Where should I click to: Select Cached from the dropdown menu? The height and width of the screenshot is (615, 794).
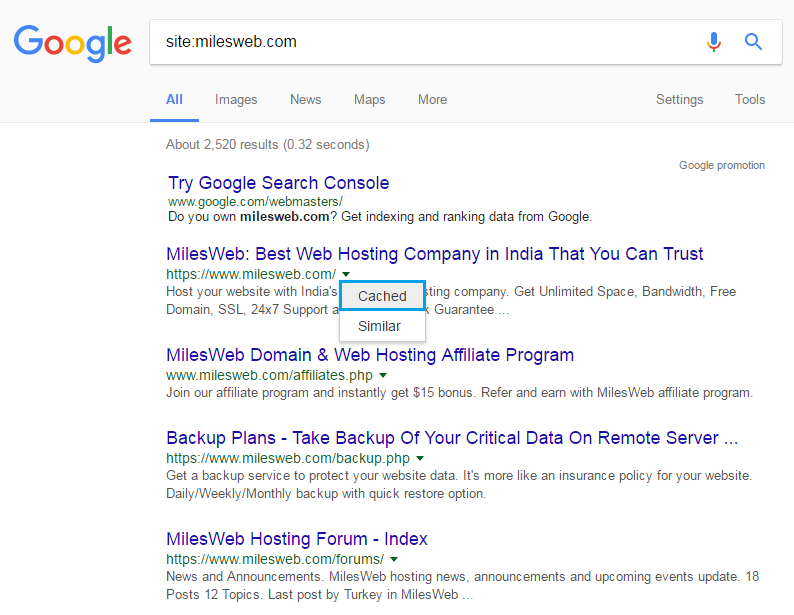(382, 296)
